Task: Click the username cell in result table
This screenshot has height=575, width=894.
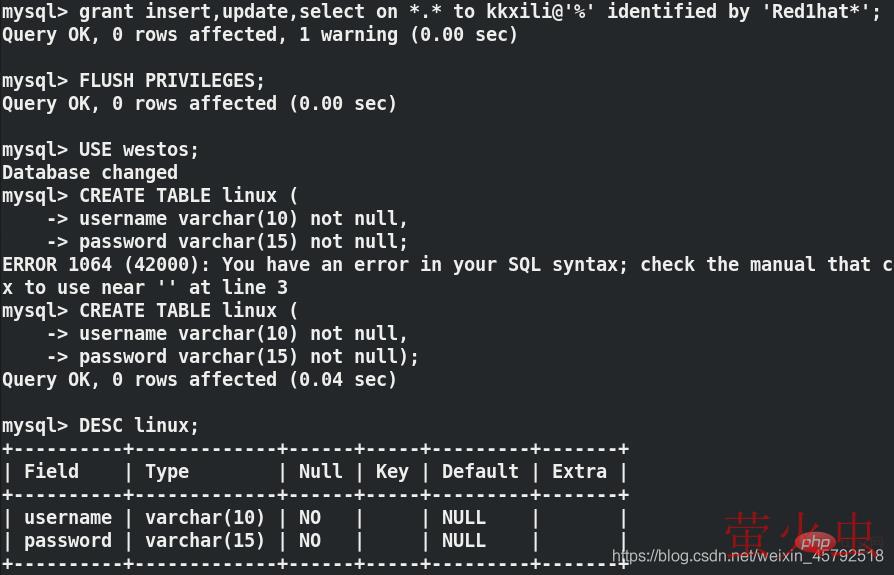Action: coord(68,518)
